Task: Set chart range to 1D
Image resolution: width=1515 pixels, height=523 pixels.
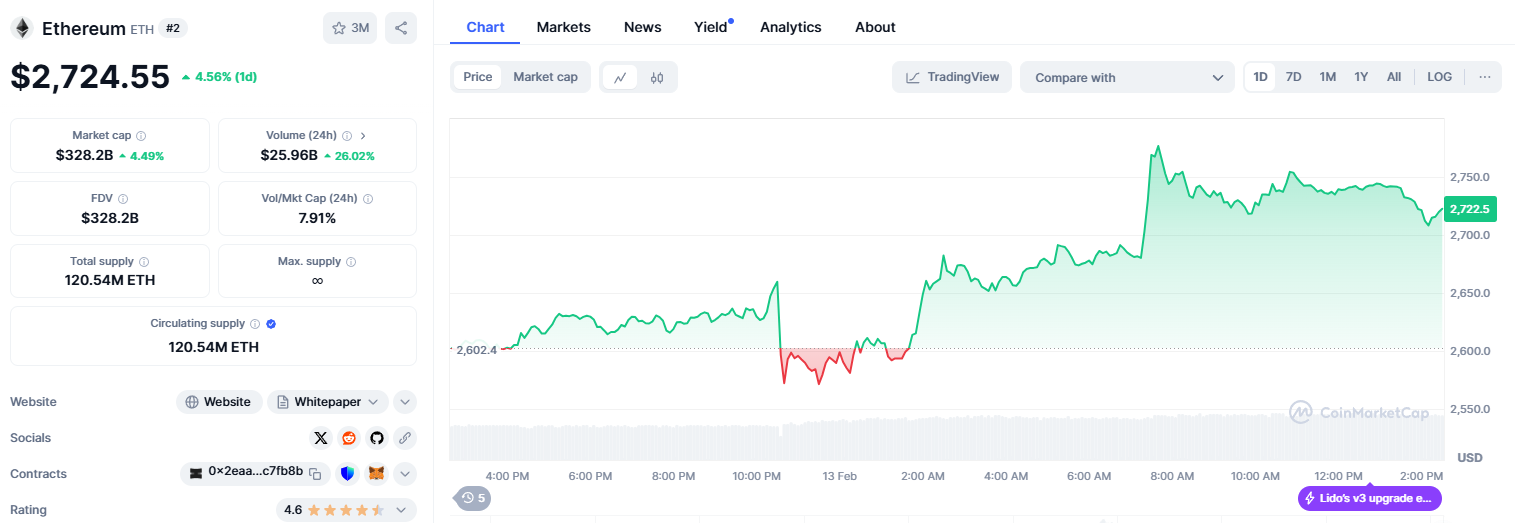Action: (1260, 77)
